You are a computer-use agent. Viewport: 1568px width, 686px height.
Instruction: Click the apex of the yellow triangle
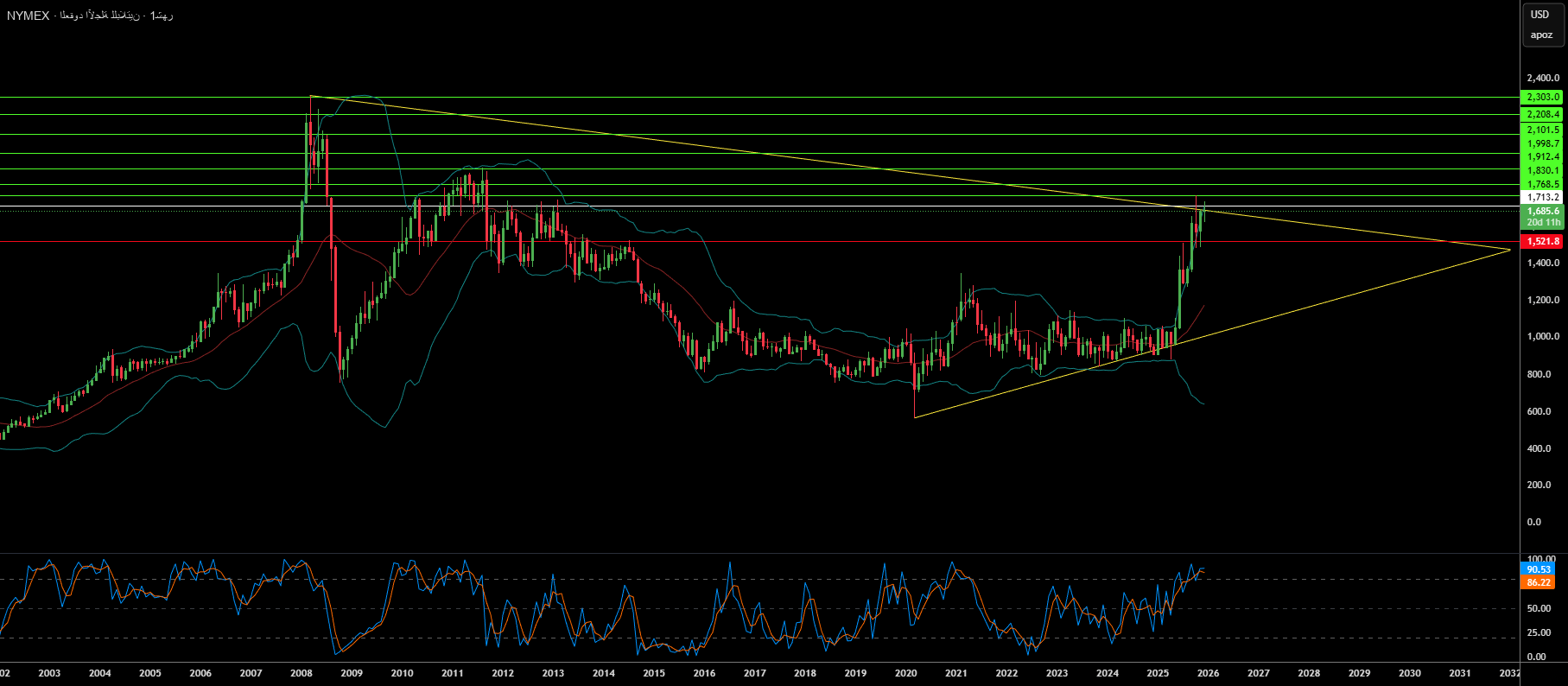pos(1509,250)
